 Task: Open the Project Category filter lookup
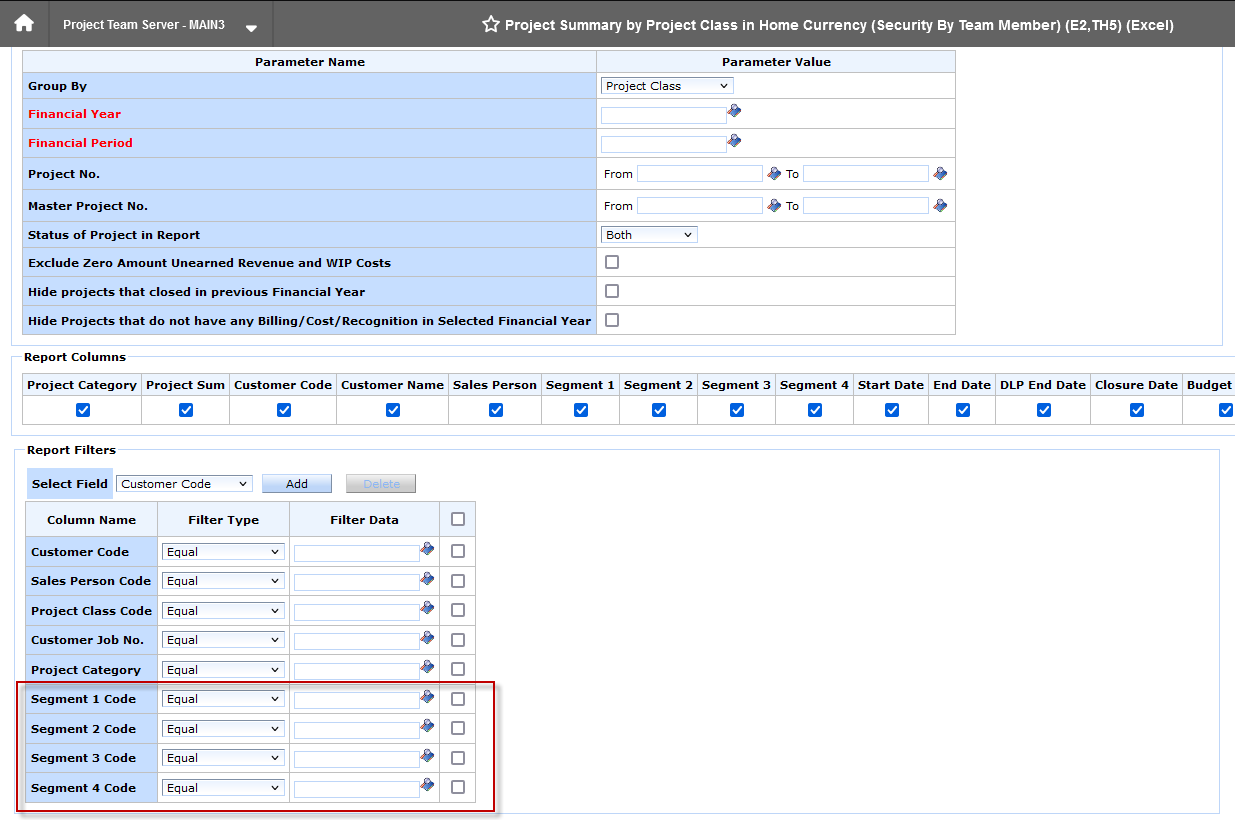(x=427, y=666)
